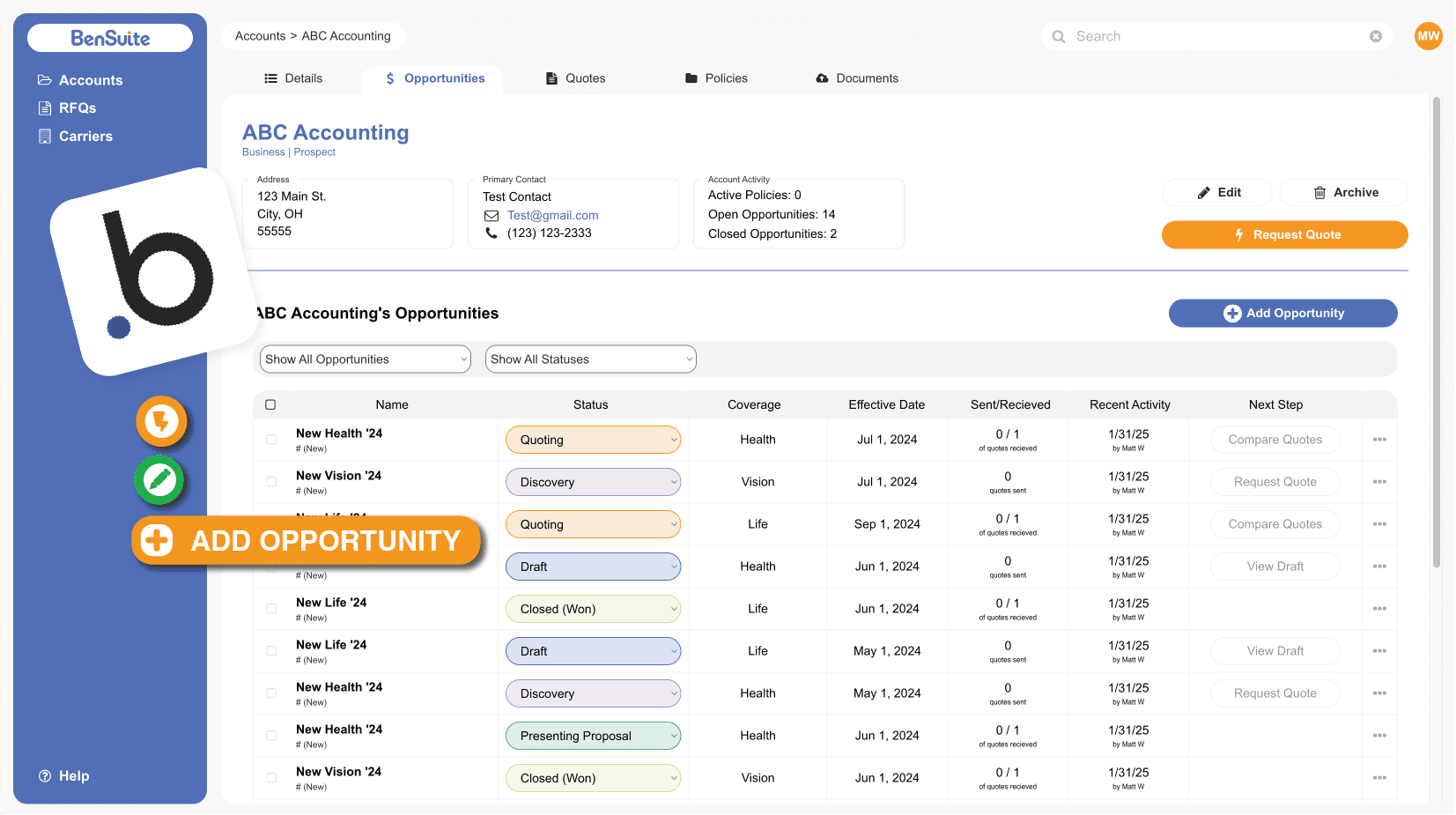Open more options for Presenting Proposal row
Viewport: 1456px width, 815px height.
coord(1379,736)
